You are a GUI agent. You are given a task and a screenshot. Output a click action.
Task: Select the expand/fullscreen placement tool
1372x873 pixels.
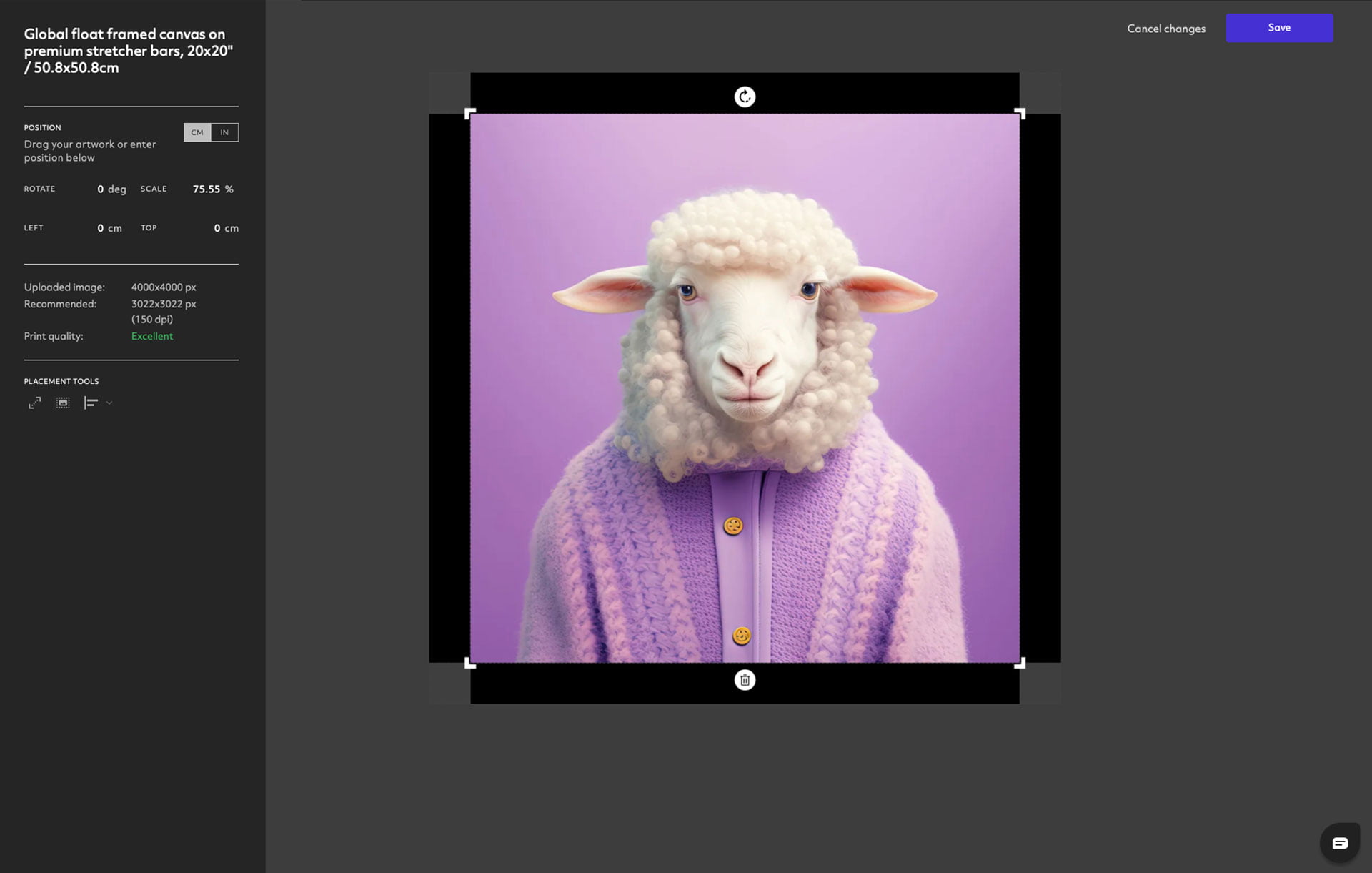pos(34,402)
